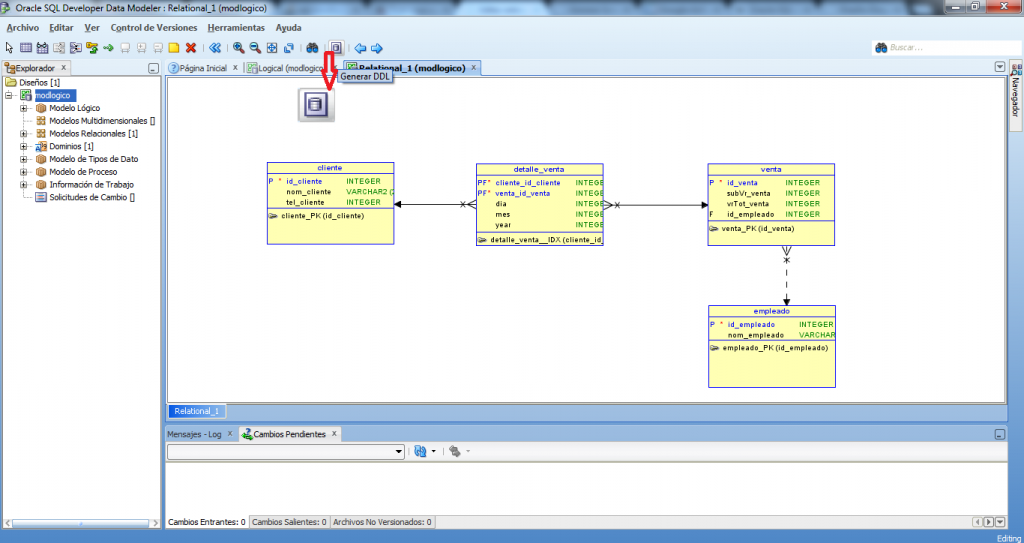
Task: Switch to the Mensajes - Log tab
Action: (x=194, y=434)
